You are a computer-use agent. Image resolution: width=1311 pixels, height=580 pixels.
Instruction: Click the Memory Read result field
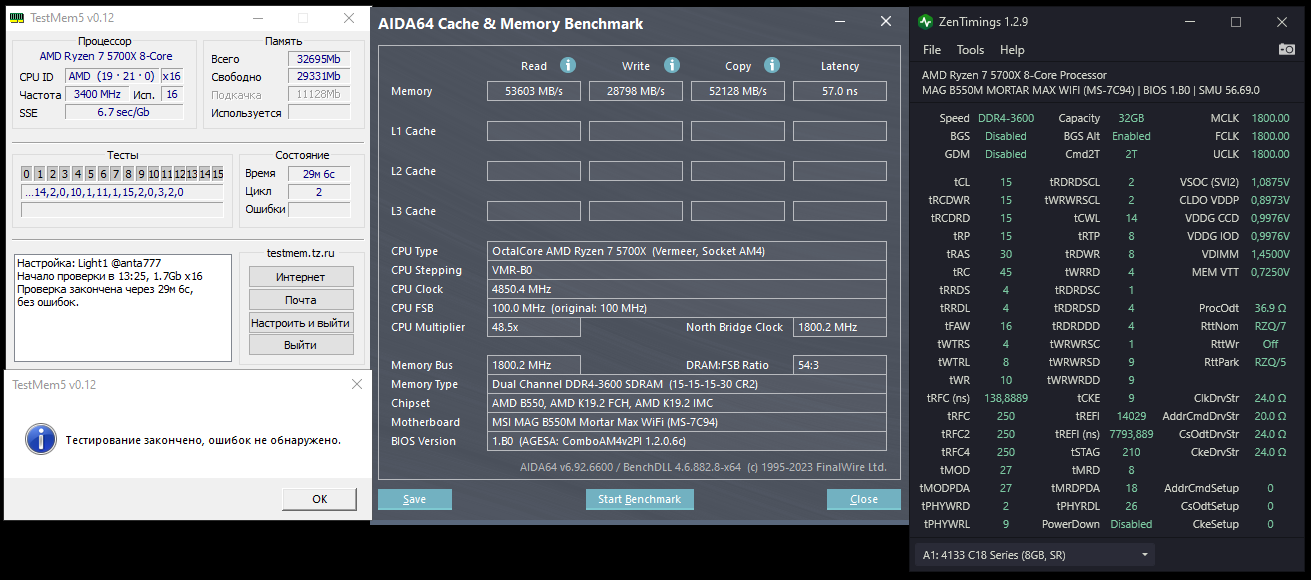[535, 91]
